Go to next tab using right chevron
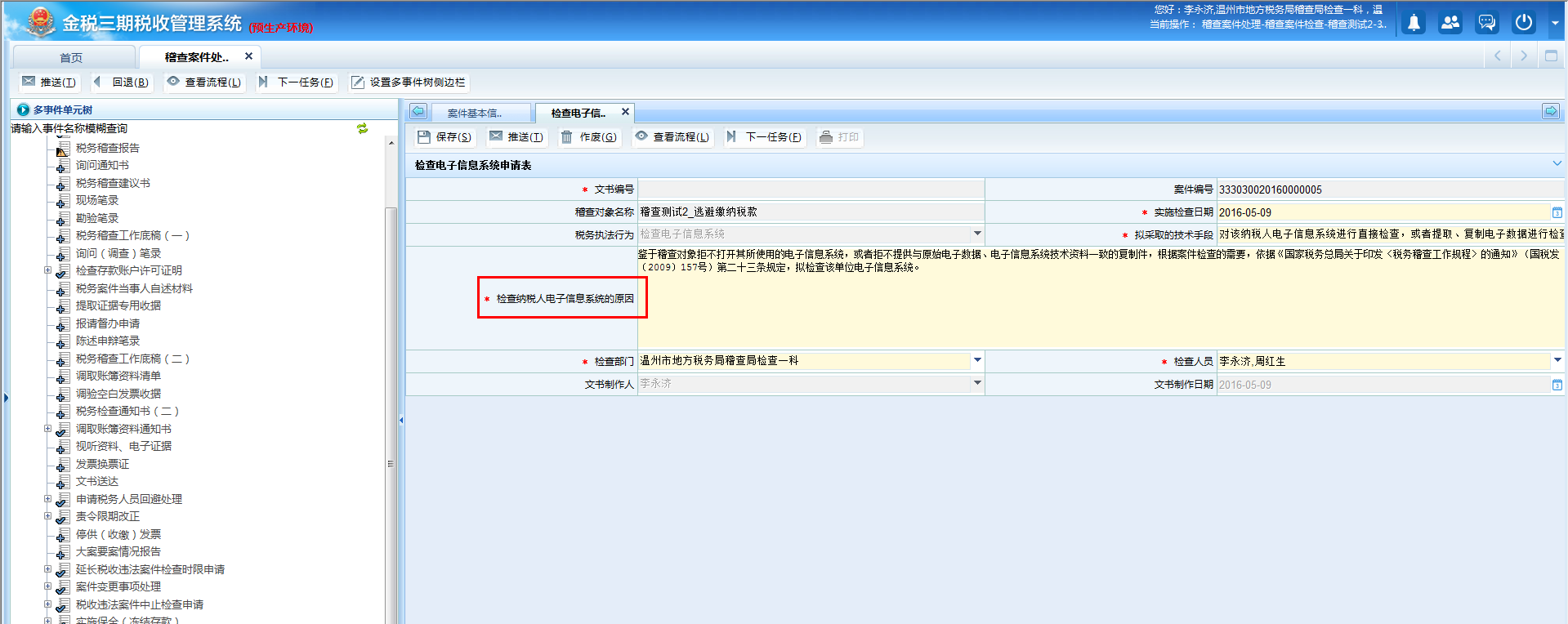This screenshot has height=624, width=1568. (1524, 56)
